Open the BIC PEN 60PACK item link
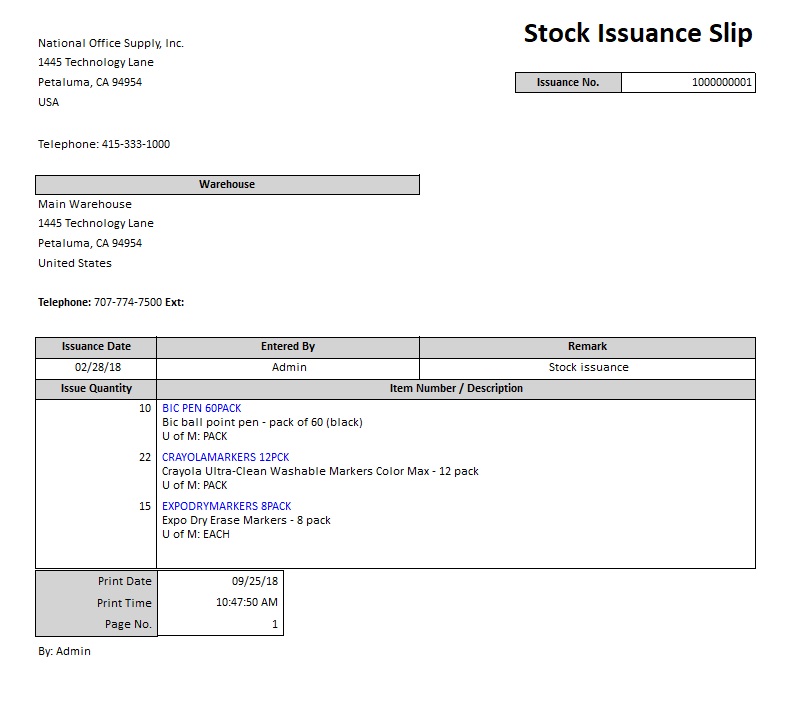Screen dimensions: 801x701 point(201,408)
